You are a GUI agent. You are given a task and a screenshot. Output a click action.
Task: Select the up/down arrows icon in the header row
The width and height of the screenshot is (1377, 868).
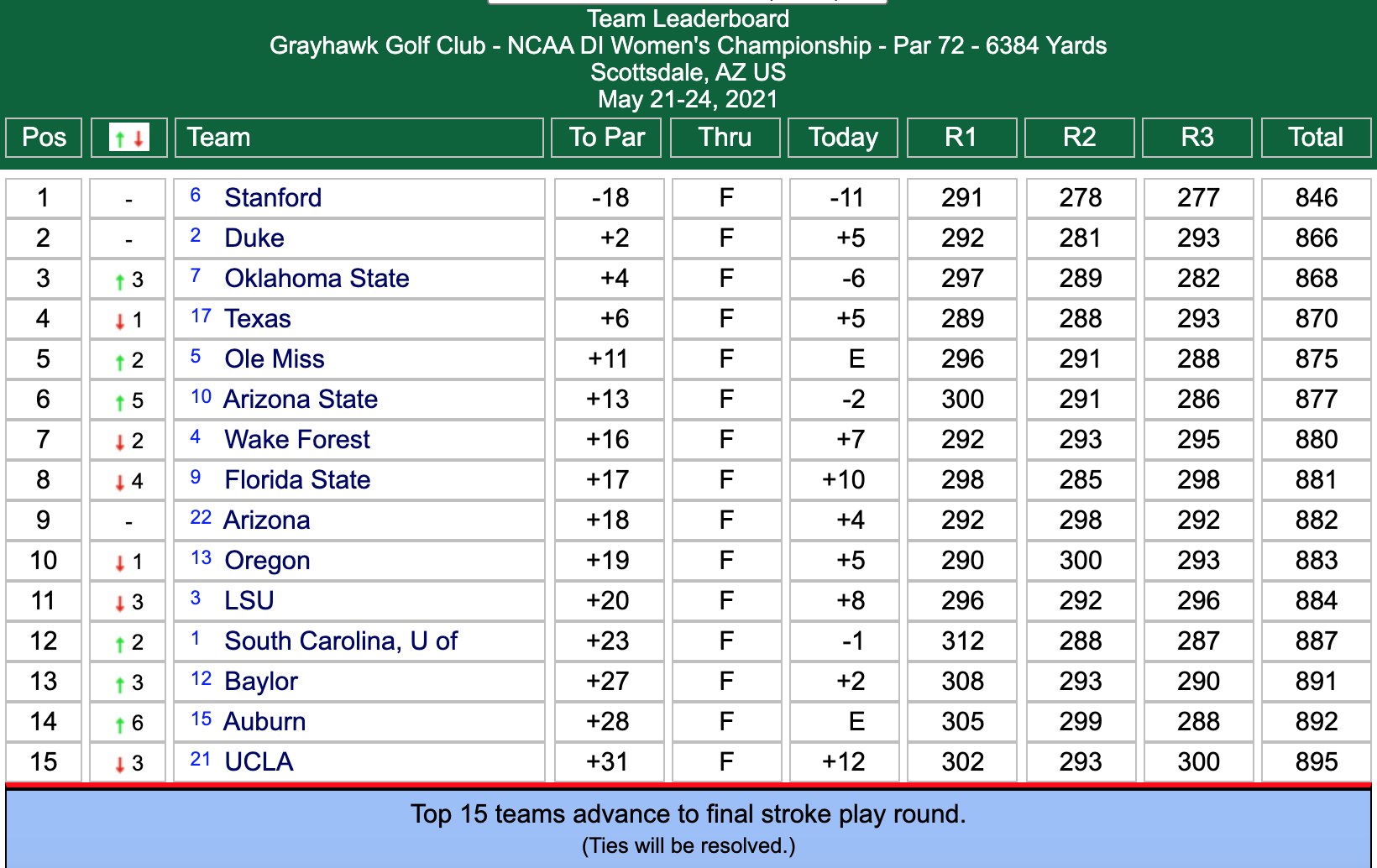click(128, 137)
